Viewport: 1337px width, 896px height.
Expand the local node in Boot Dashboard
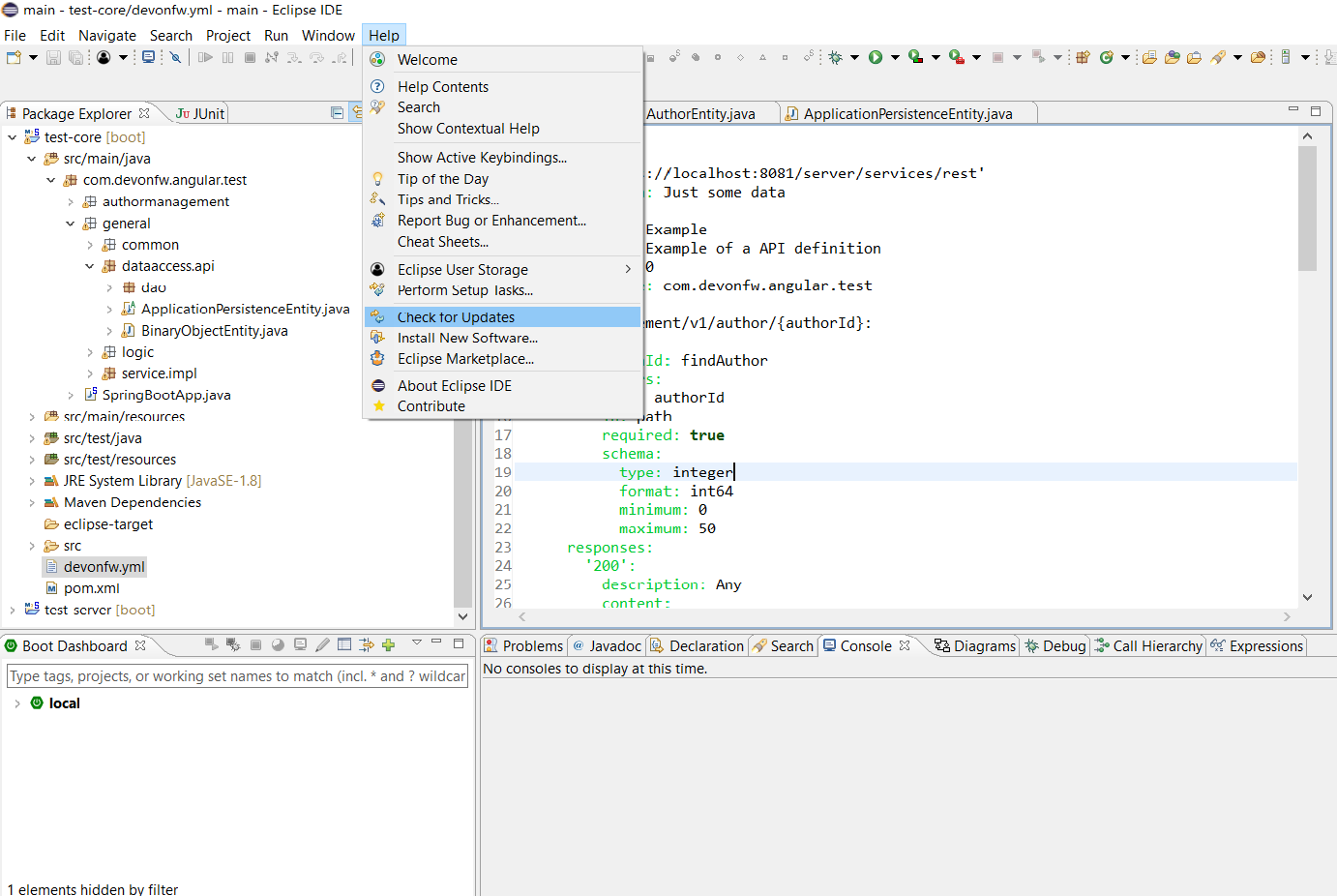[17, 703]
